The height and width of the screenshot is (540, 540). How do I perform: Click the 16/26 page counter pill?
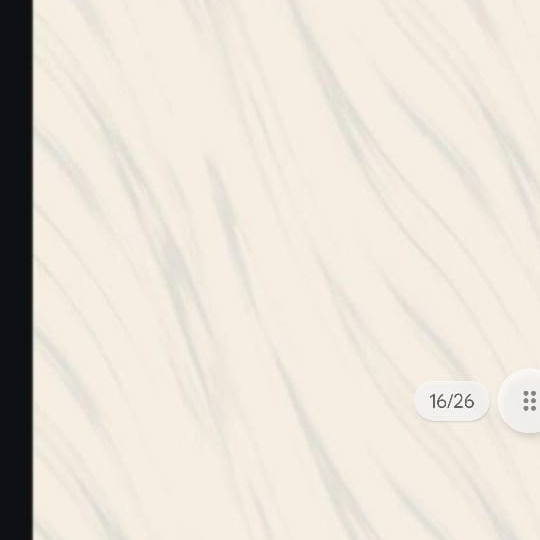click(x=452, y=401)
